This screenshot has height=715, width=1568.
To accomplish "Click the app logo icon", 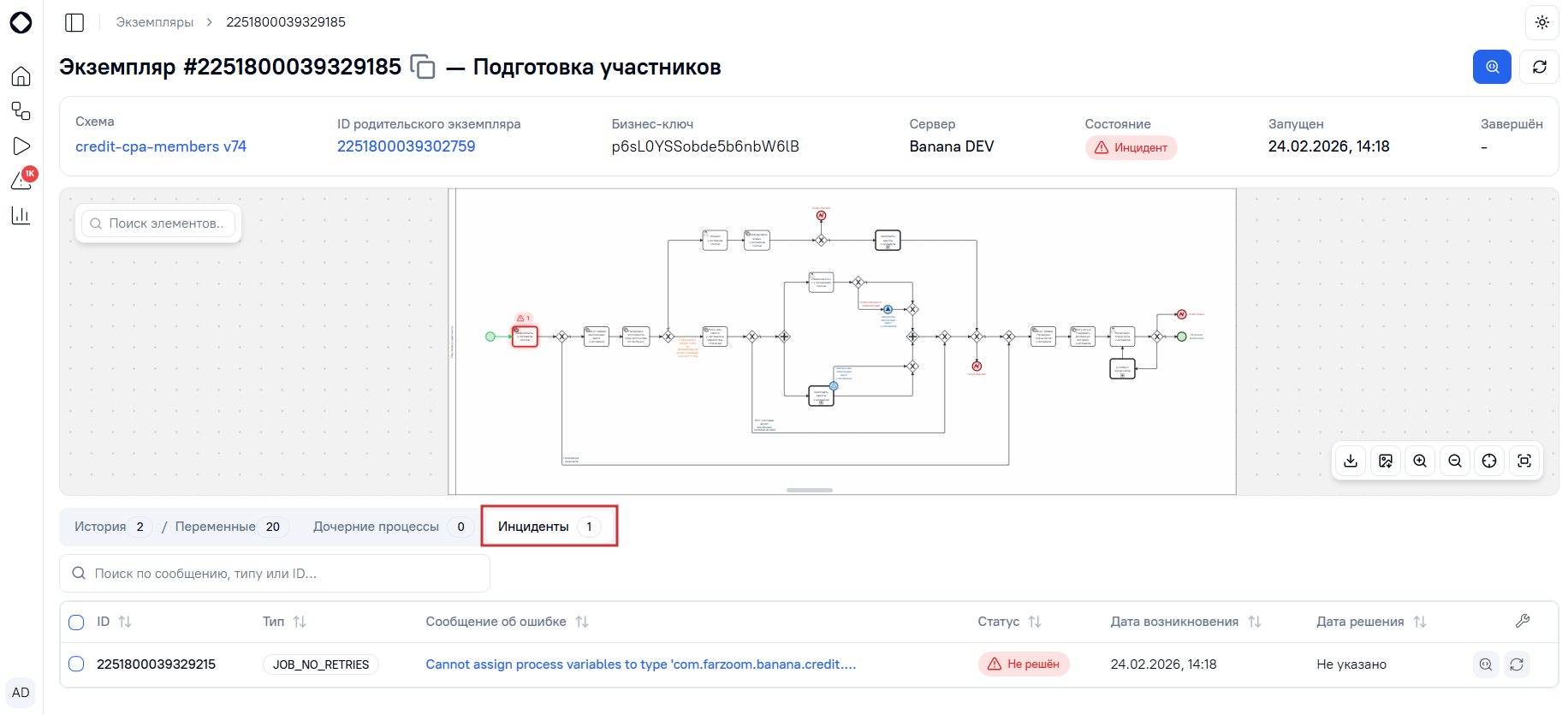I will point(21,22).
